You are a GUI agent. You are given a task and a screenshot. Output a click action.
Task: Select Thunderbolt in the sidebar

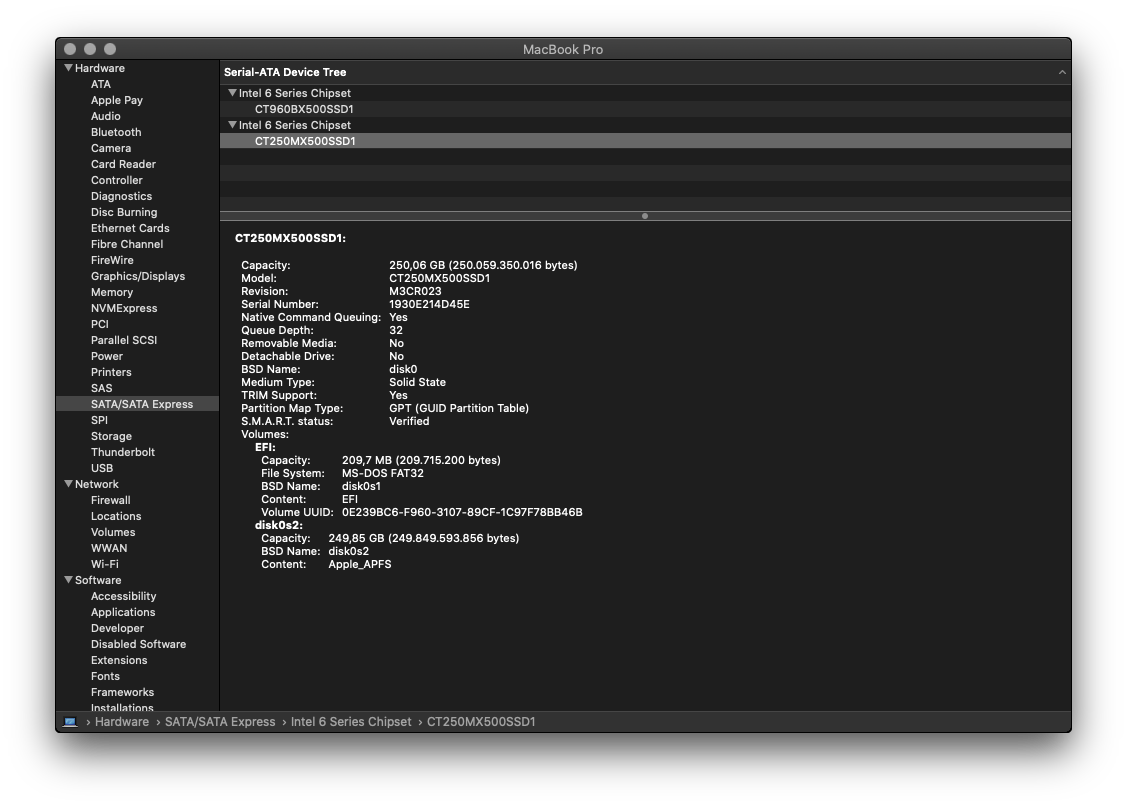coord(123,452)
